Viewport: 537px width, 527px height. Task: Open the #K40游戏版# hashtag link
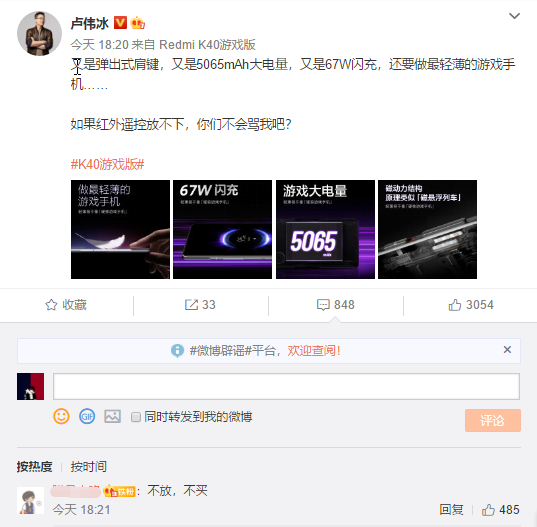coord(107,164)
